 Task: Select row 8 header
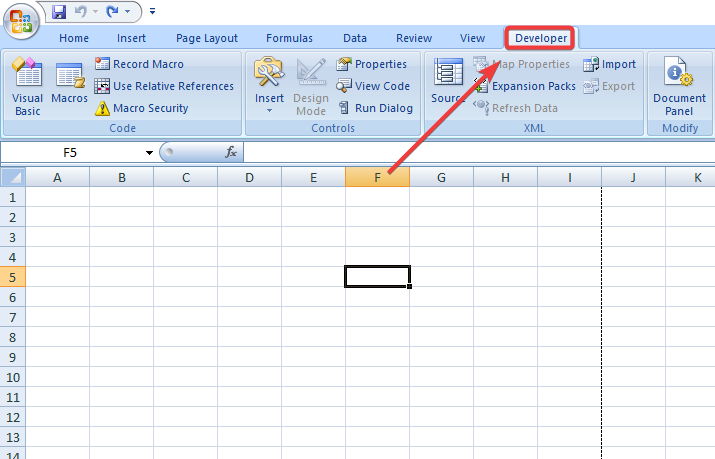(13, 337)
